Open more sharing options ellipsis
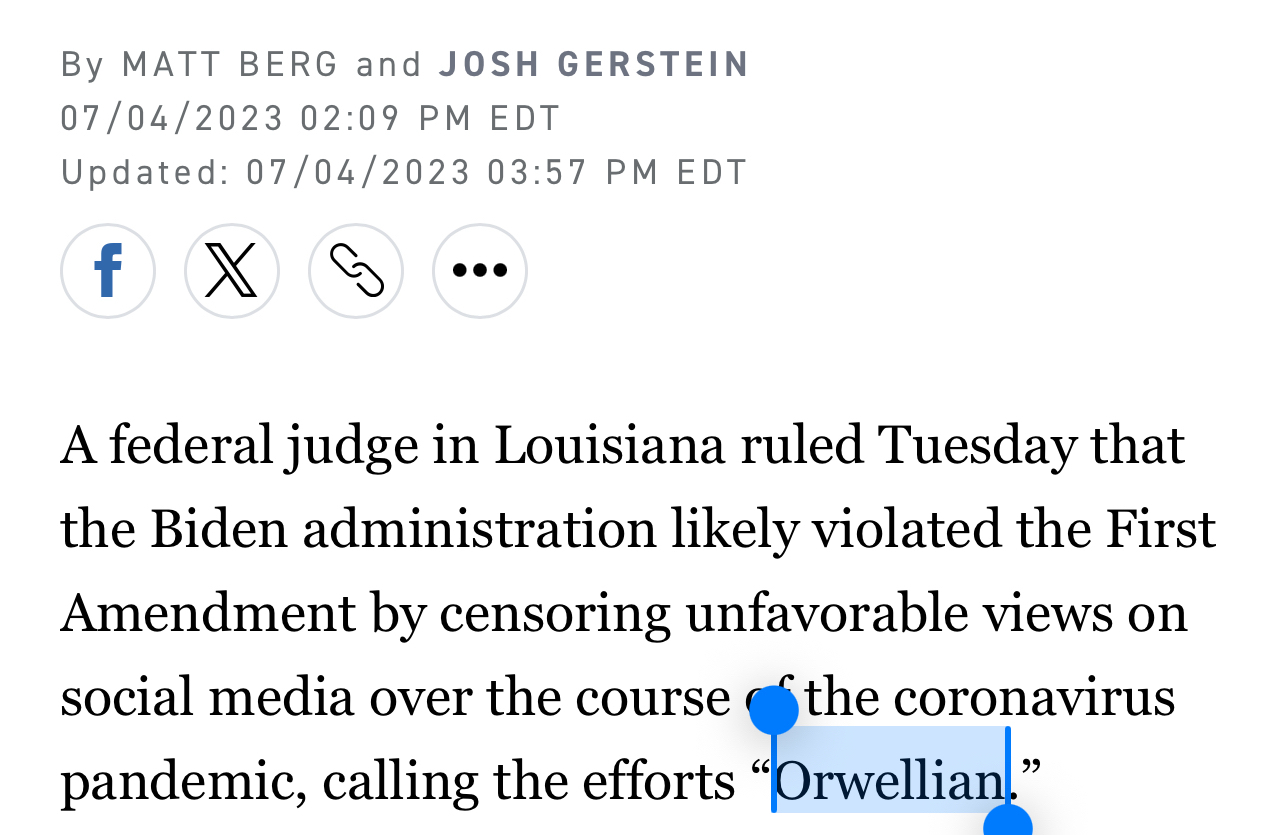The height and width of the screenshot is (835, 1284). [x=480, y=271]
